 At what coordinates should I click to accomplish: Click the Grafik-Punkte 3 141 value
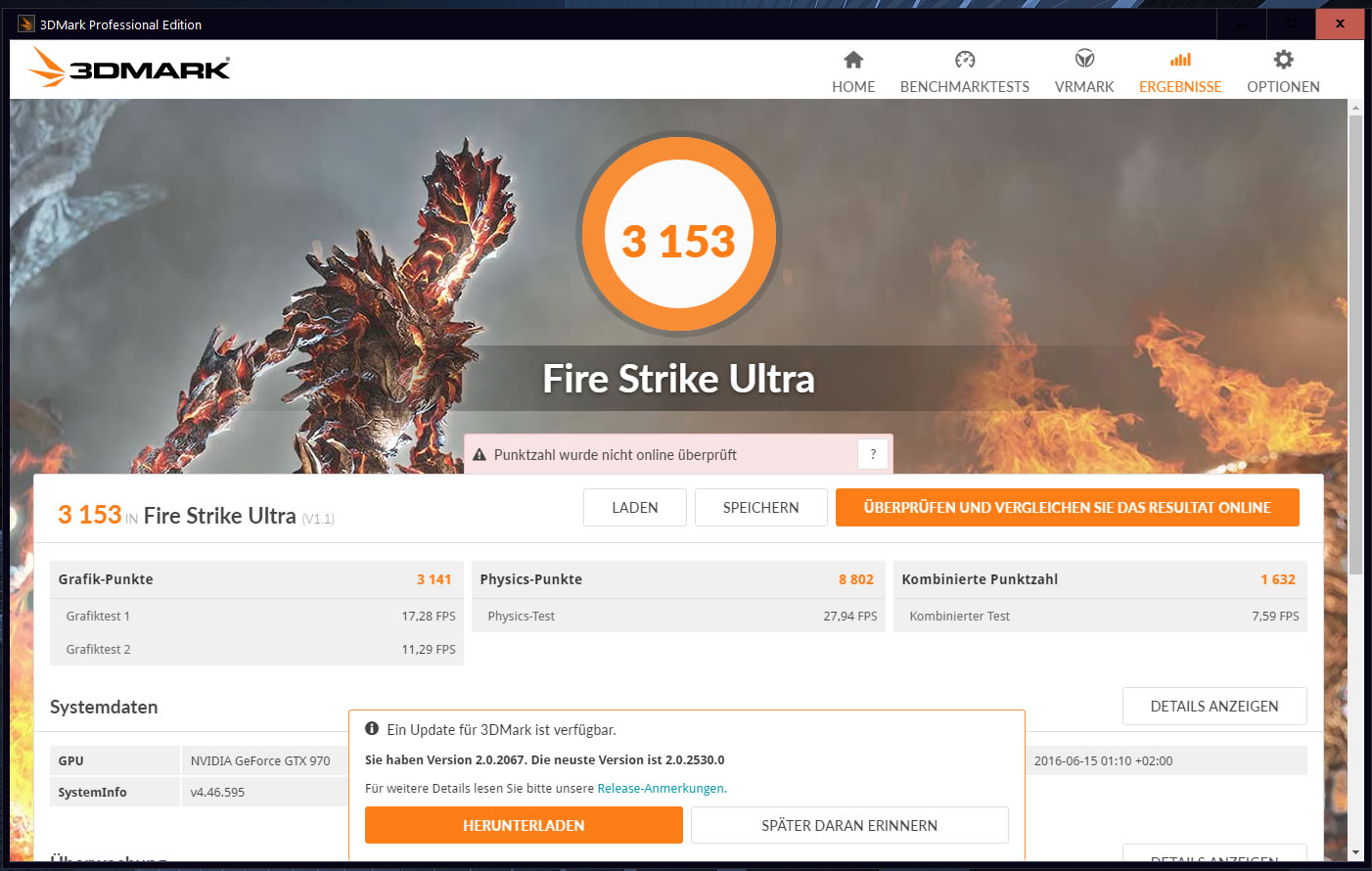[x=434, y=579]
